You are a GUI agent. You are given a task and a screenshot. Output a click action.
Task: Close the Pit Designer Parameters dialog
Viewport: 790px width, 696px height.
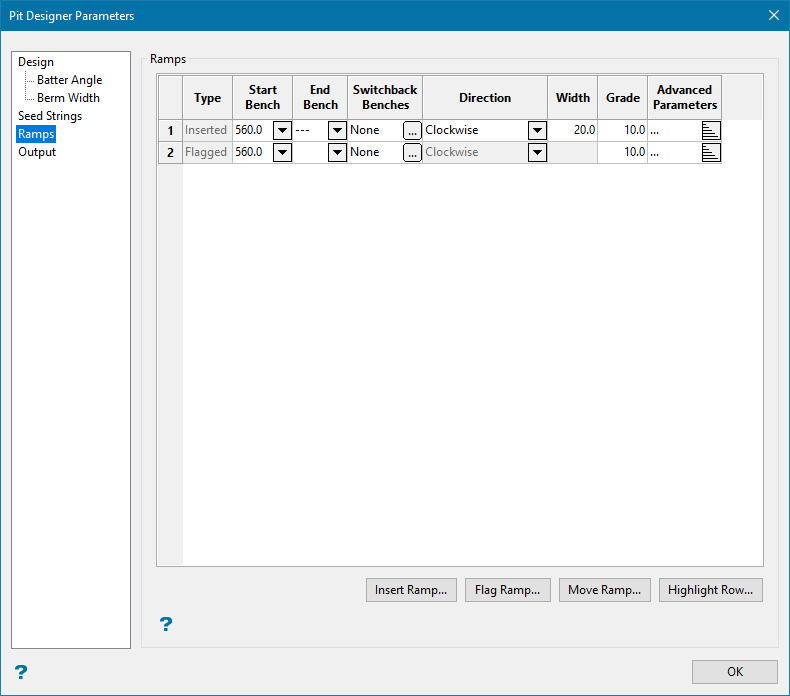point(773,15)
